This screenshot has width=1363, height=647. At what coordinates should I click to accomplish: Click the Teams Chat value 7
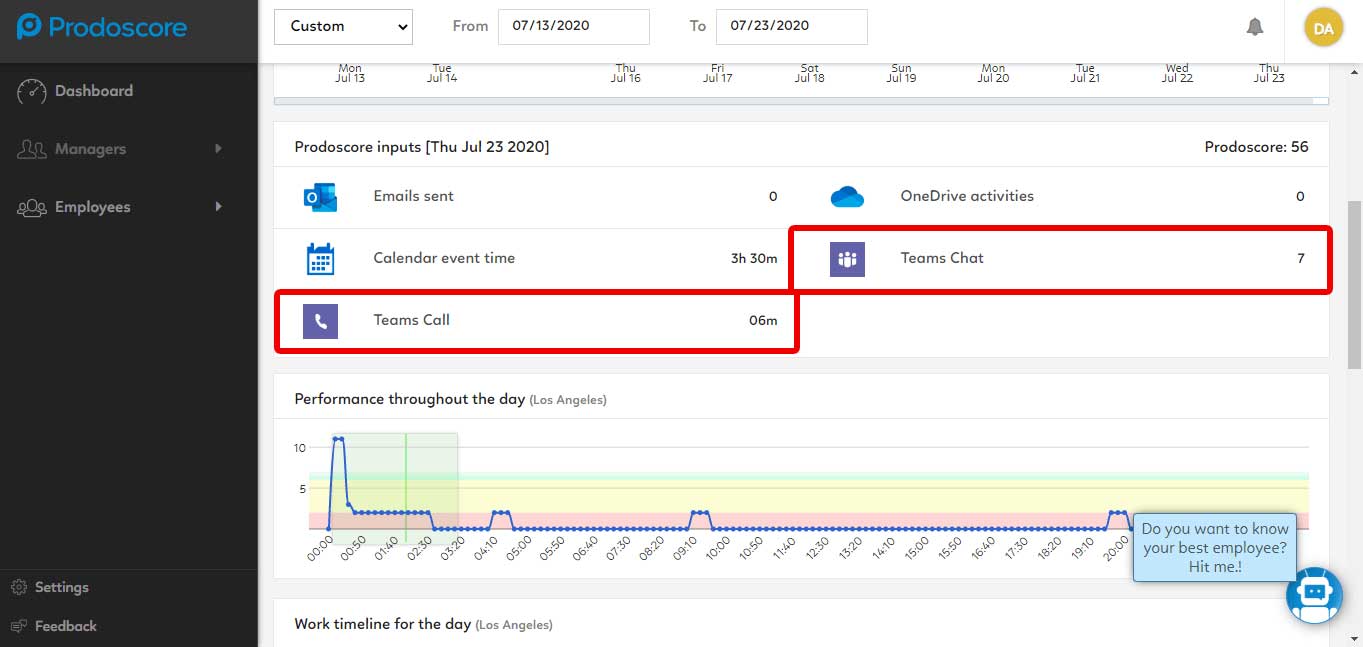(1301, 258)
